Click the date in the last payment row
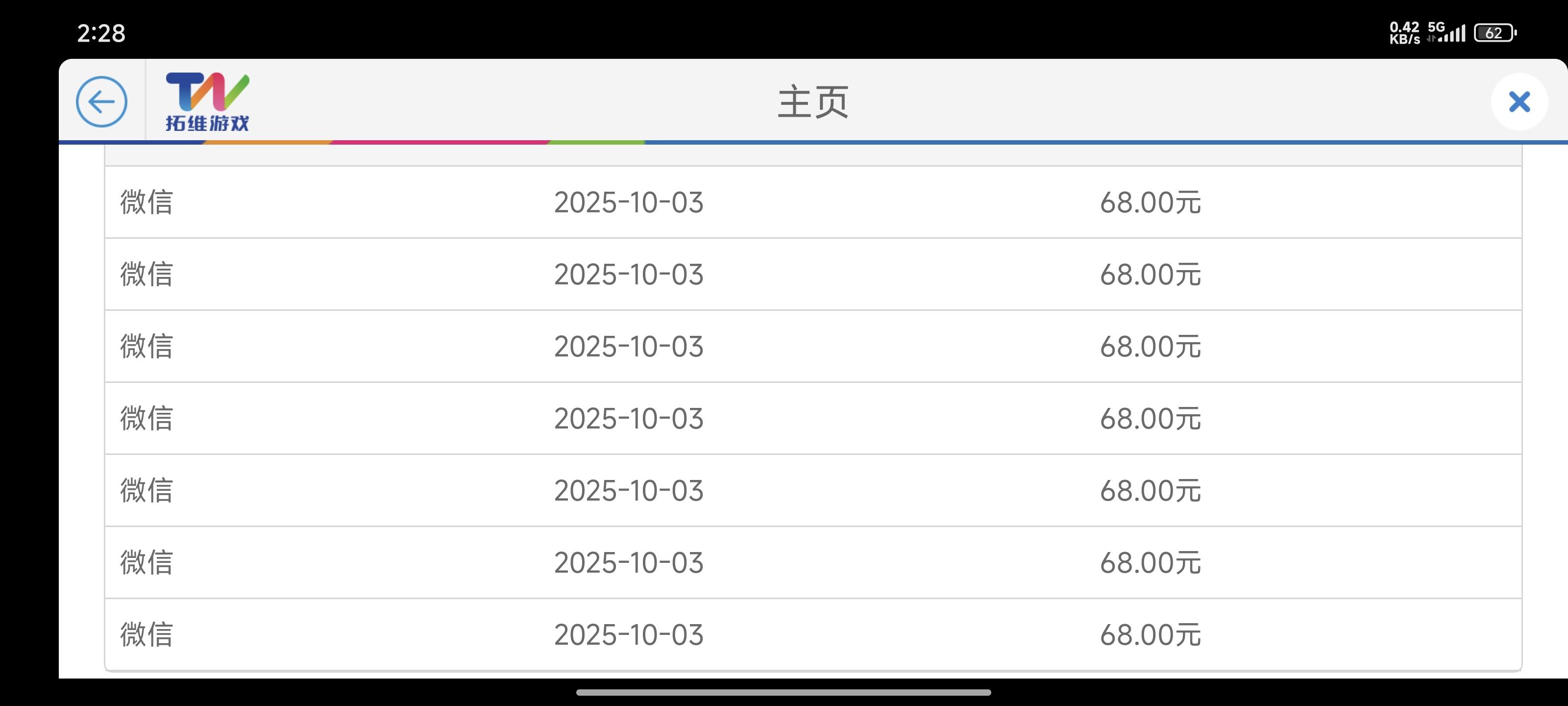This screenshot has width=1568, height=706. 628,634
